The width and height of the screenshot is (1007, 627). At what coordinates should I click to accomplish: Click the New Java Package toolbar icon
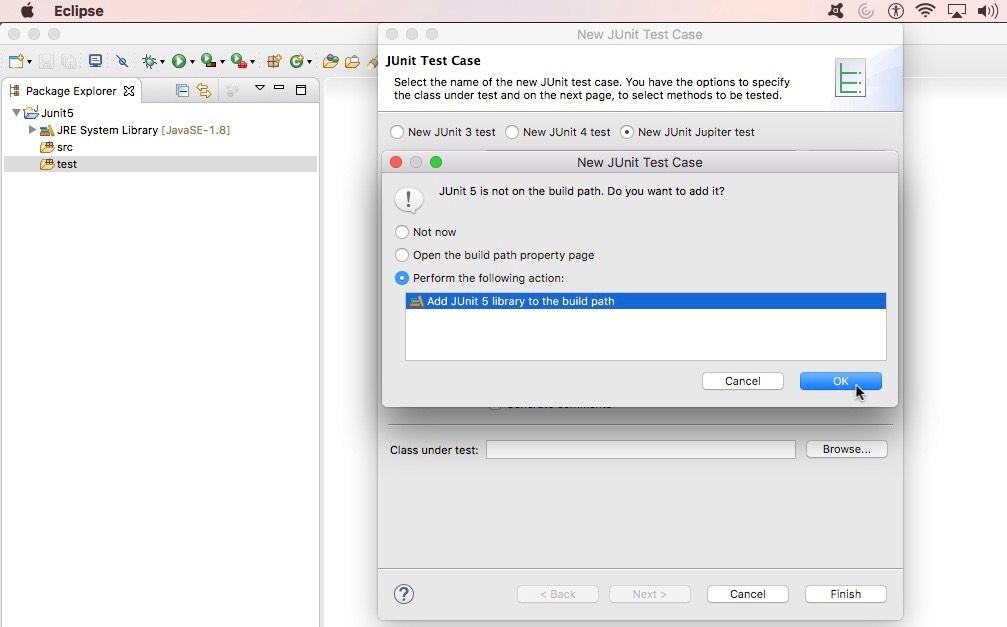point(274,61)
